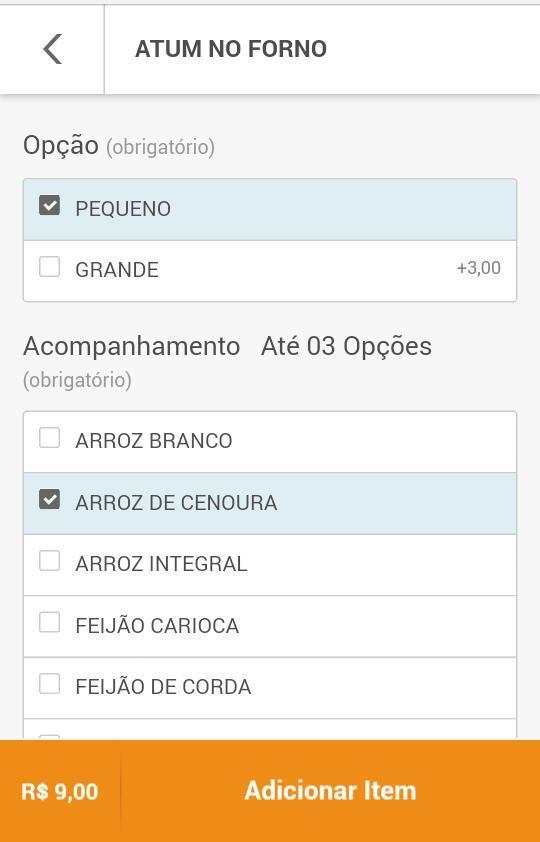Screen dimensions: 540x842
Task: Tap the FEIJÃO CARIOCA label
Action: click(157, 626)
